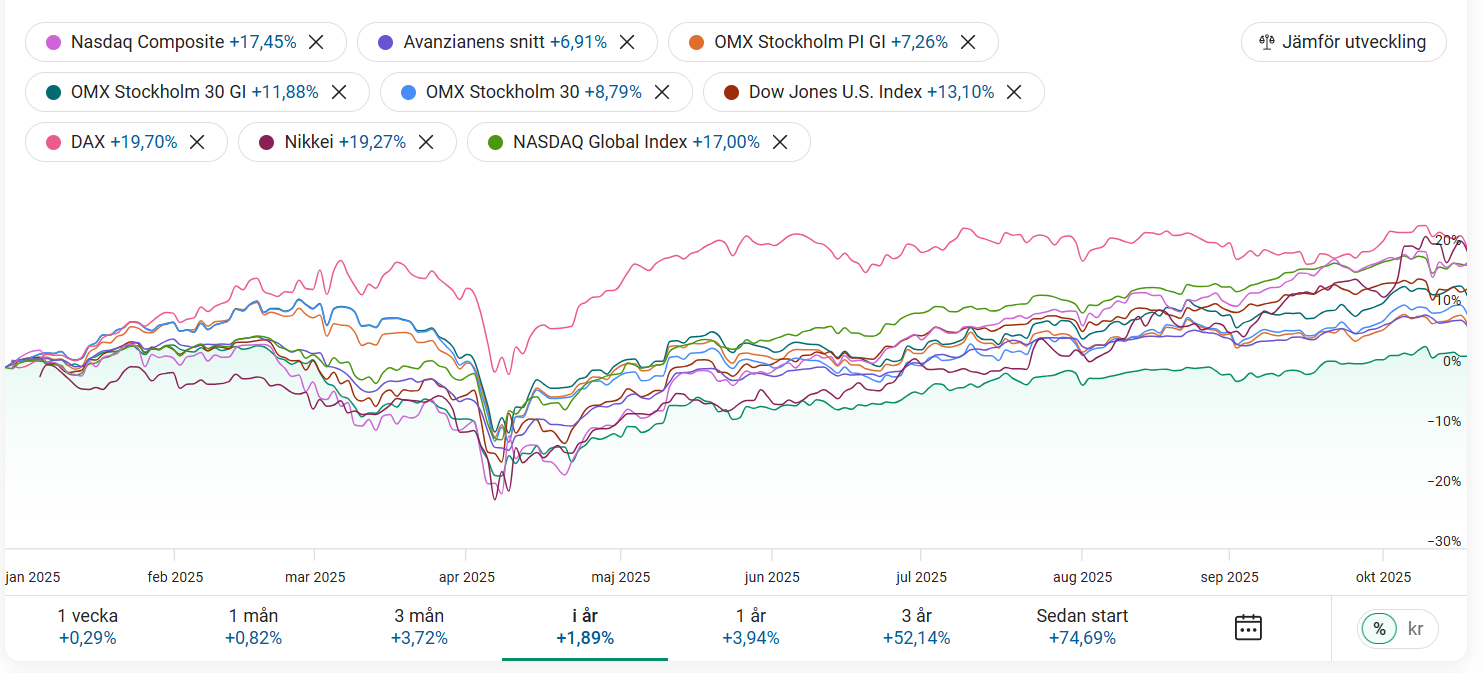
Task: Select the 1 mån time period
Action: [x=253, y=627]
